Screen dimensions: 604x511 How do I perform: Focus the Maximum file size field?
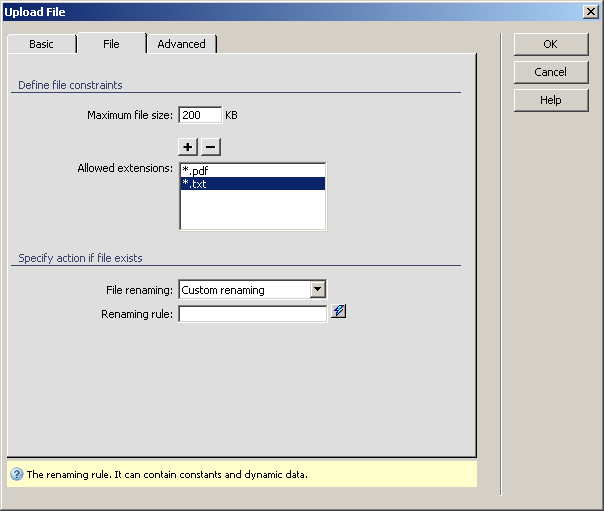199,115
